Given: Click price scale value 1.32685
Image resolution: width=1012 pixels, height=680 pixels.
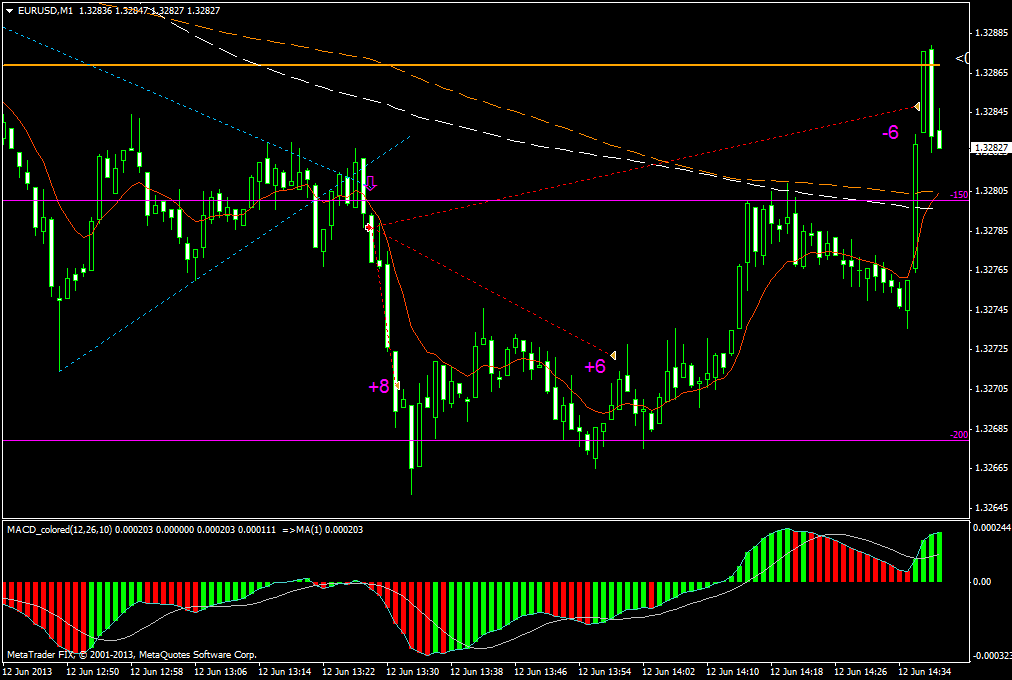Looking at the screenshot, I should (x=992, y=428).
